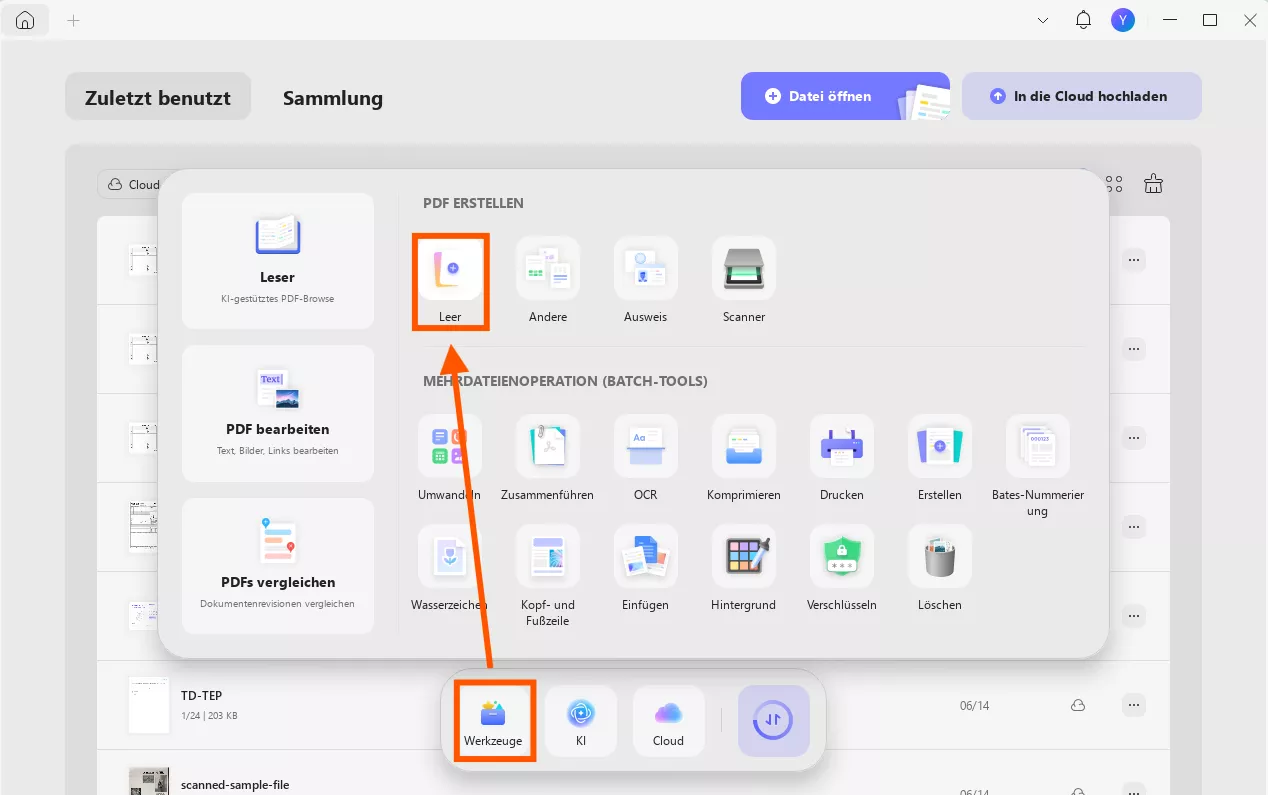The height and width of the screenshot is (795, 1268).
Task: Open the PDF bearbeiten card
Action: [278, 413]
